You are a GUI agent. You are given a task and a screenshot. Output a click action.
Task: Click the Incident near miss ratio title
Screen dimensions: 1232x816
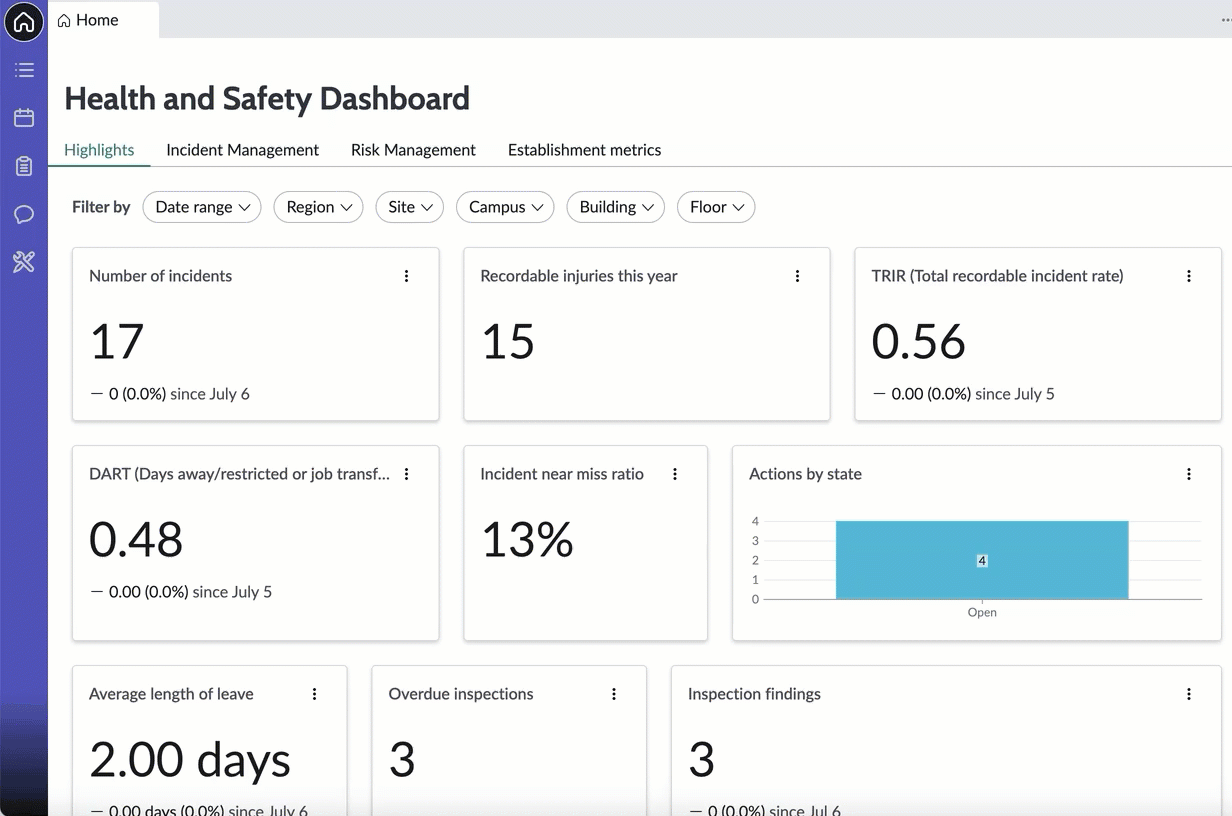(x=562, y=474)
